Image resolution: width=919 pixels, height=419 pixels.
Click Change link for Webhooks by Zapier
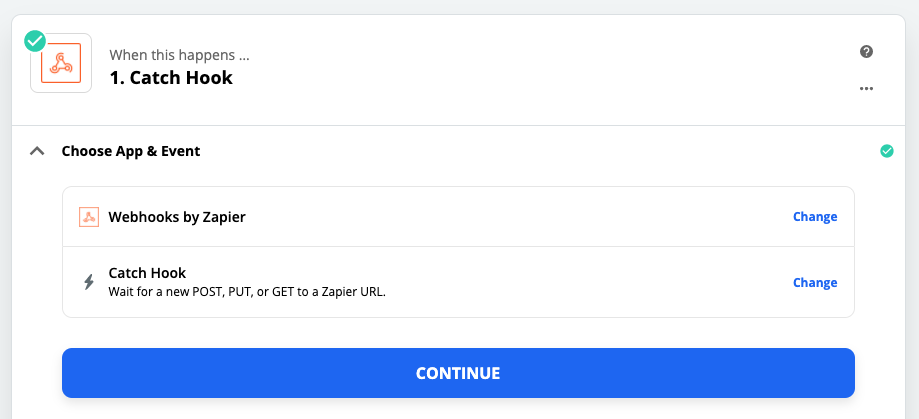[815, 217]
